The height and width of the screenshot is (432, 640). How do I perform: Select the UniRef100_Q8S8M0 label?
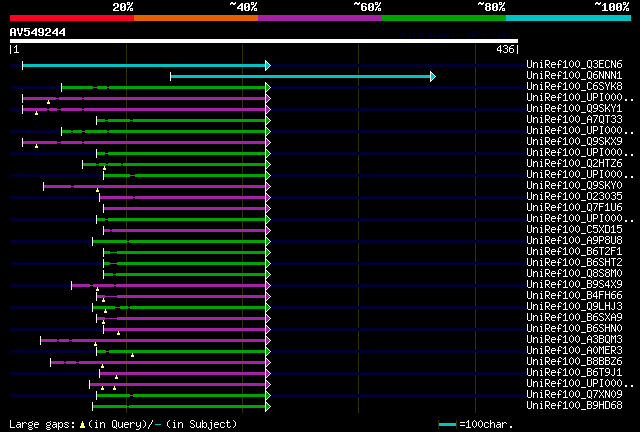574,274
